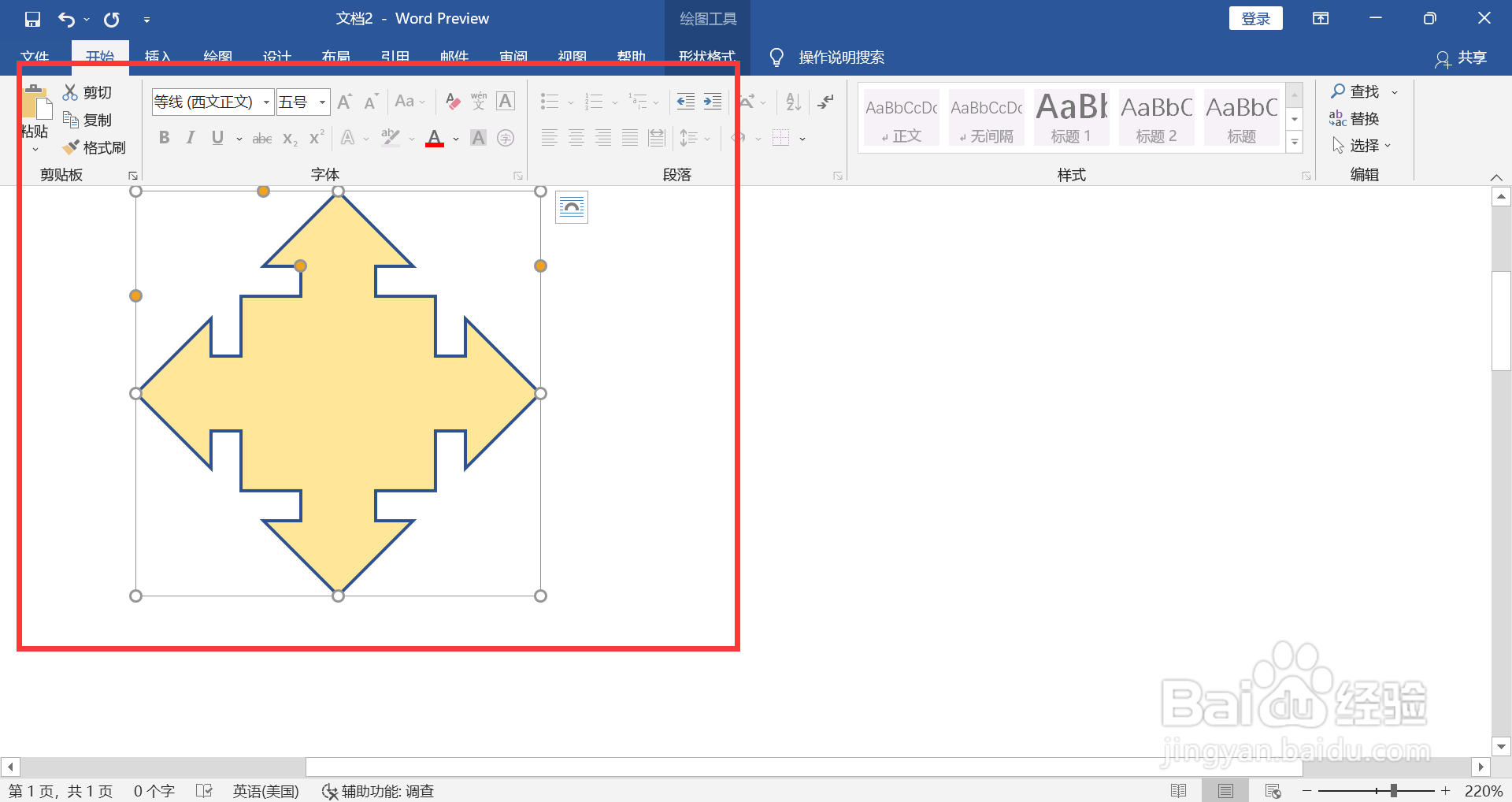
Task: Click the phonetic guide (wén) icon
Action: point(479,101)
